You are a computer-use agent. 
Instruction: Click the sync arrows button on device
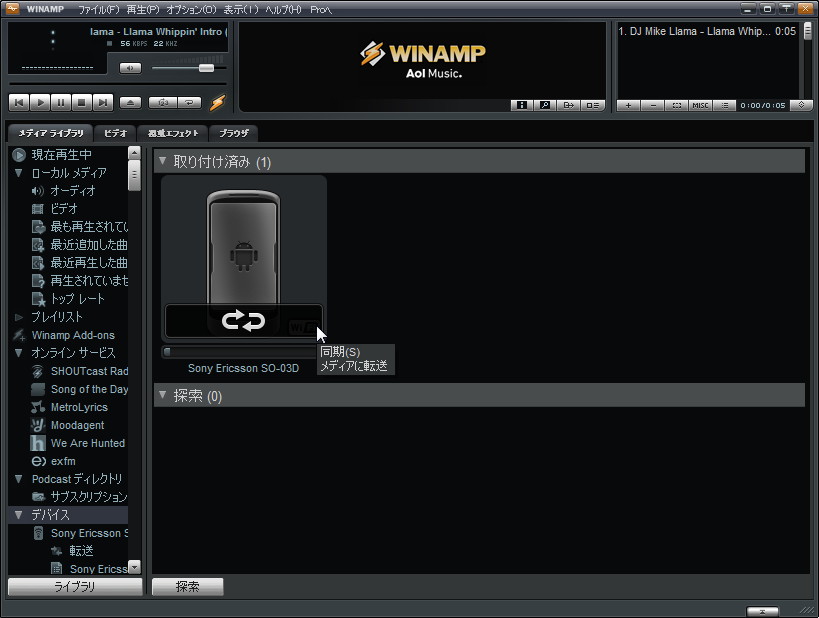[243, 321]
